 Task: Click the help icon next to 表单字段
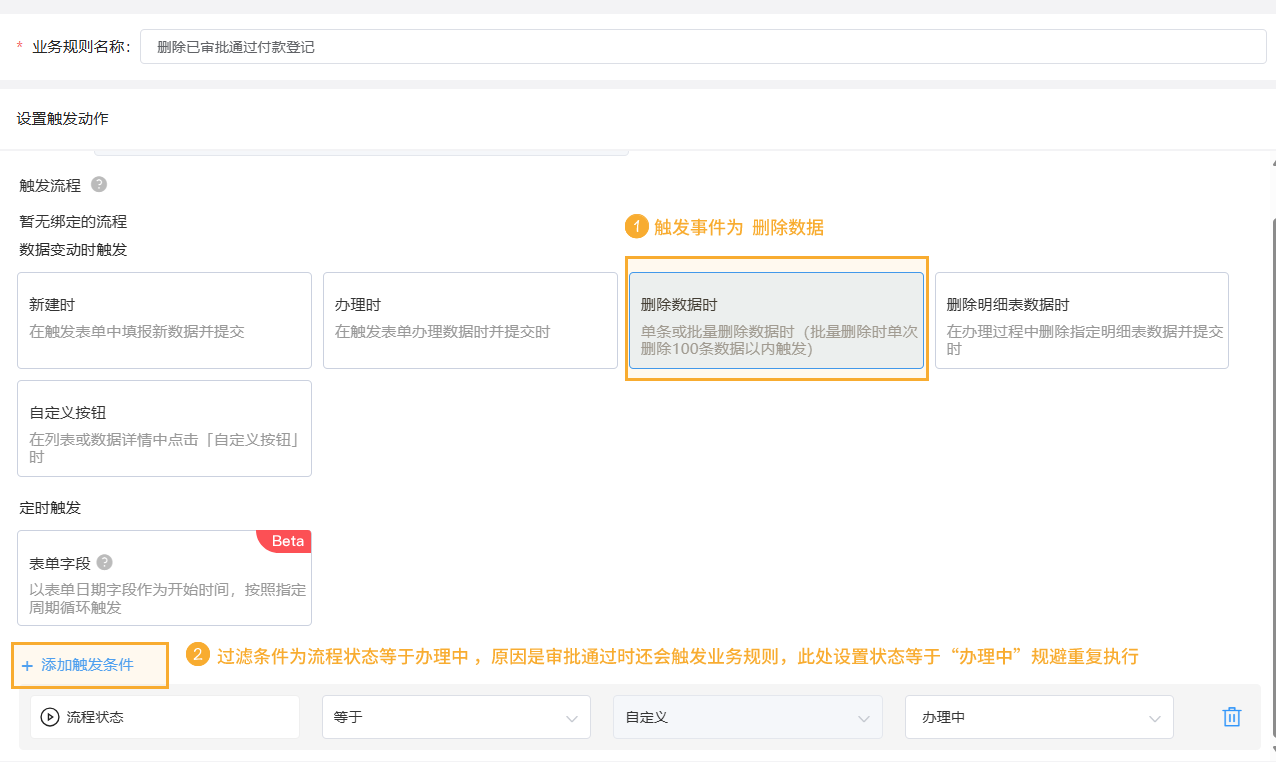(x=105, y=563)
